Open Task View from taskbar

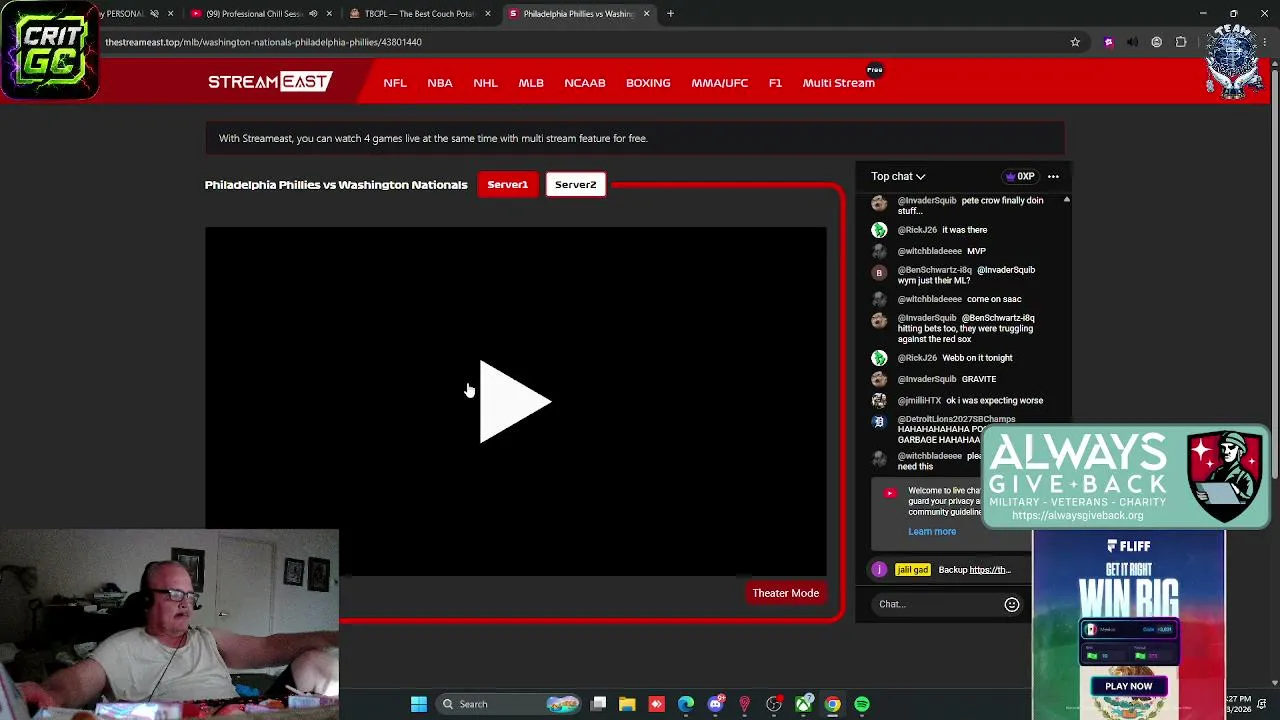(x=598, y=704)
